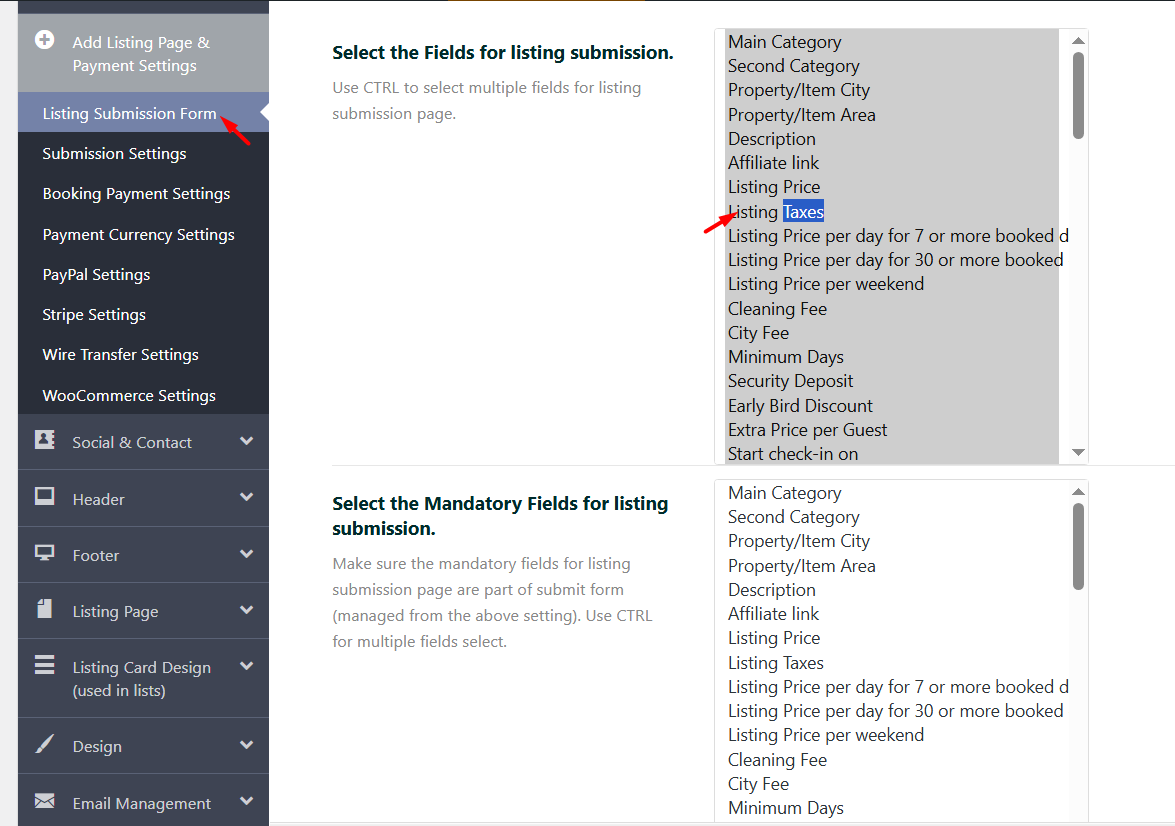
Task: Click the Social & Contact person icon
Action: click(x=45, y=440)
